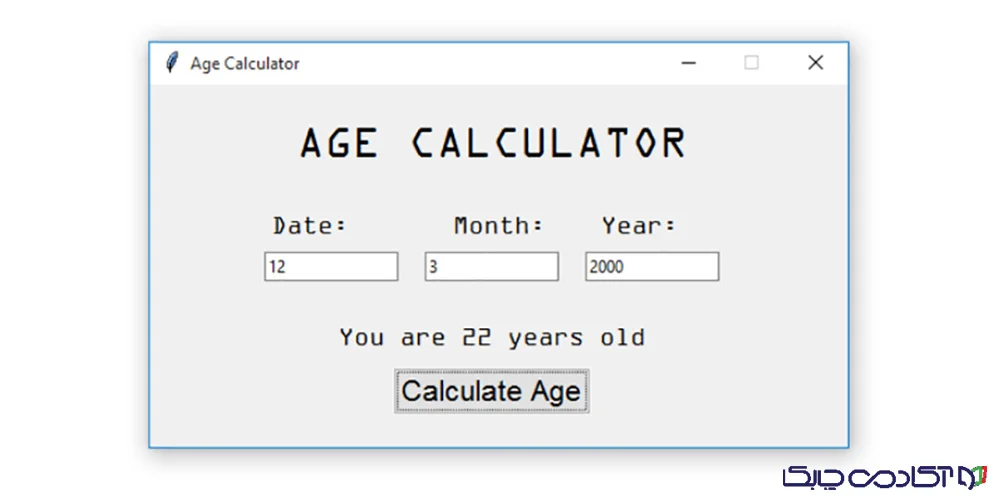This screenshot has height=500, width=1000.
Task: Click the word CALCULATOR in the heading
Action: coord(549,143)
